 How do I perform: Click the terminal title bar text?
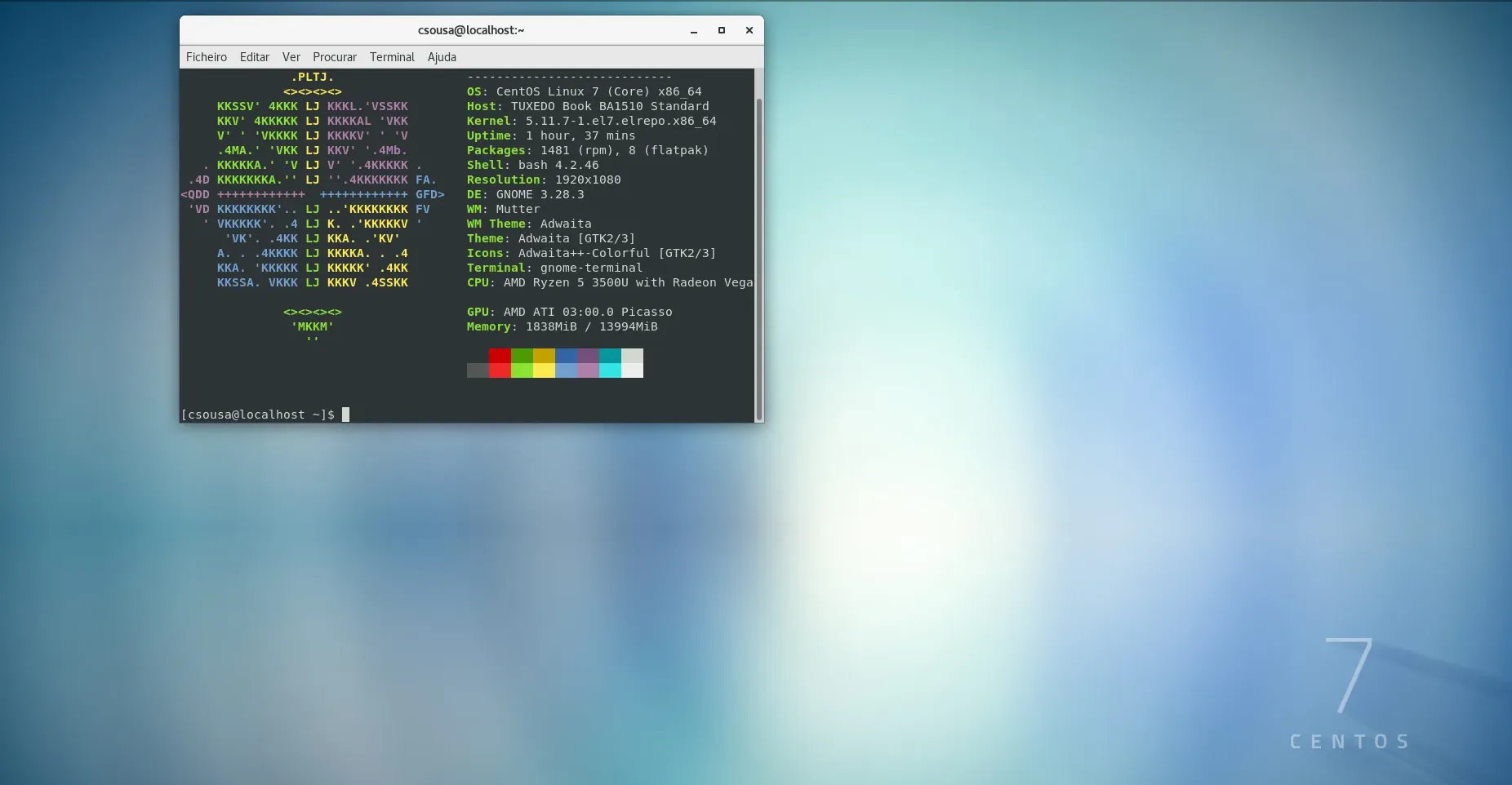click(x=471, y=30)
